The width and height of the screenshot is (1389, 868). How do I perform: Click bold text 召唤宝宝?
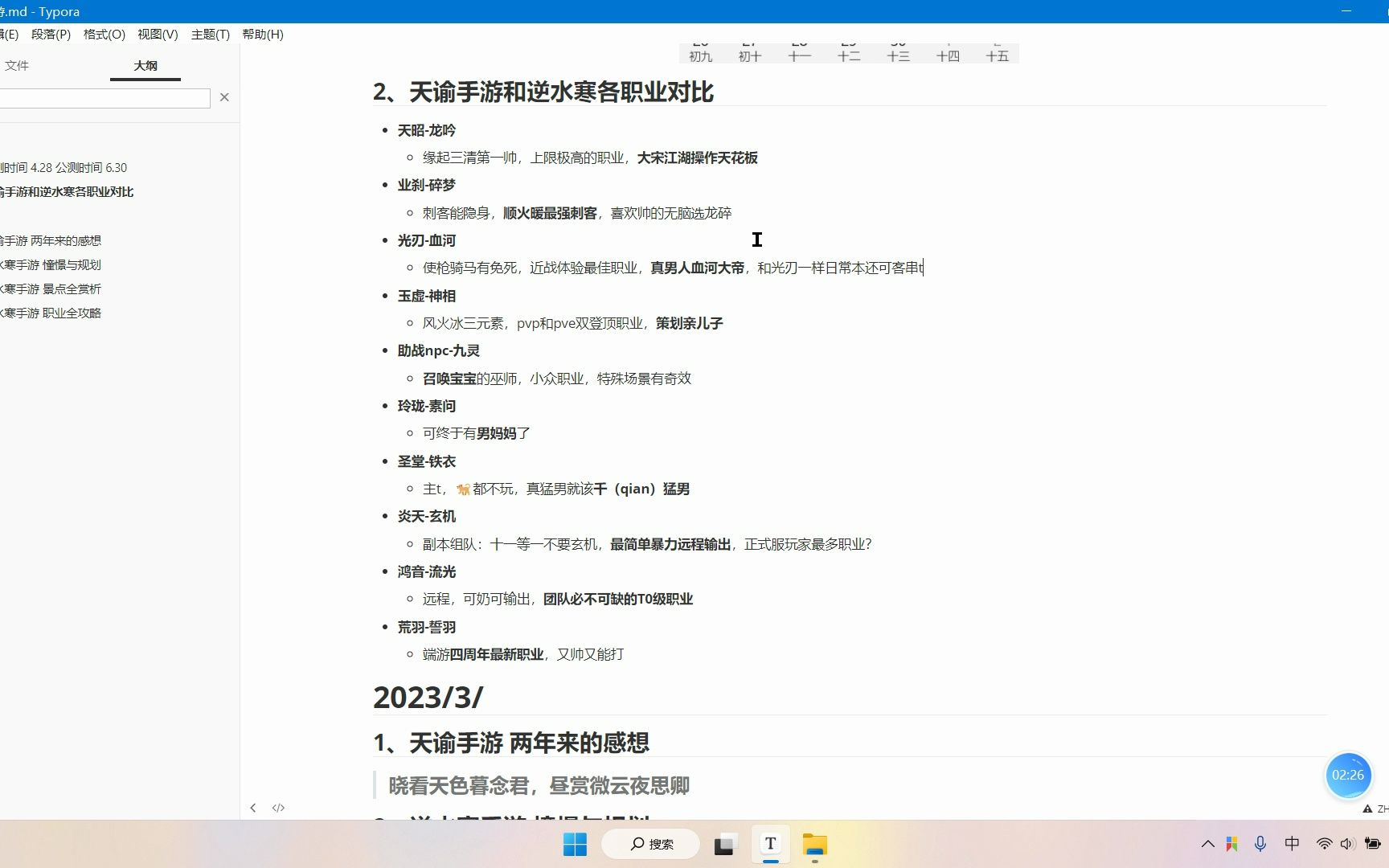pyautogui.click(x=449, y=379)
